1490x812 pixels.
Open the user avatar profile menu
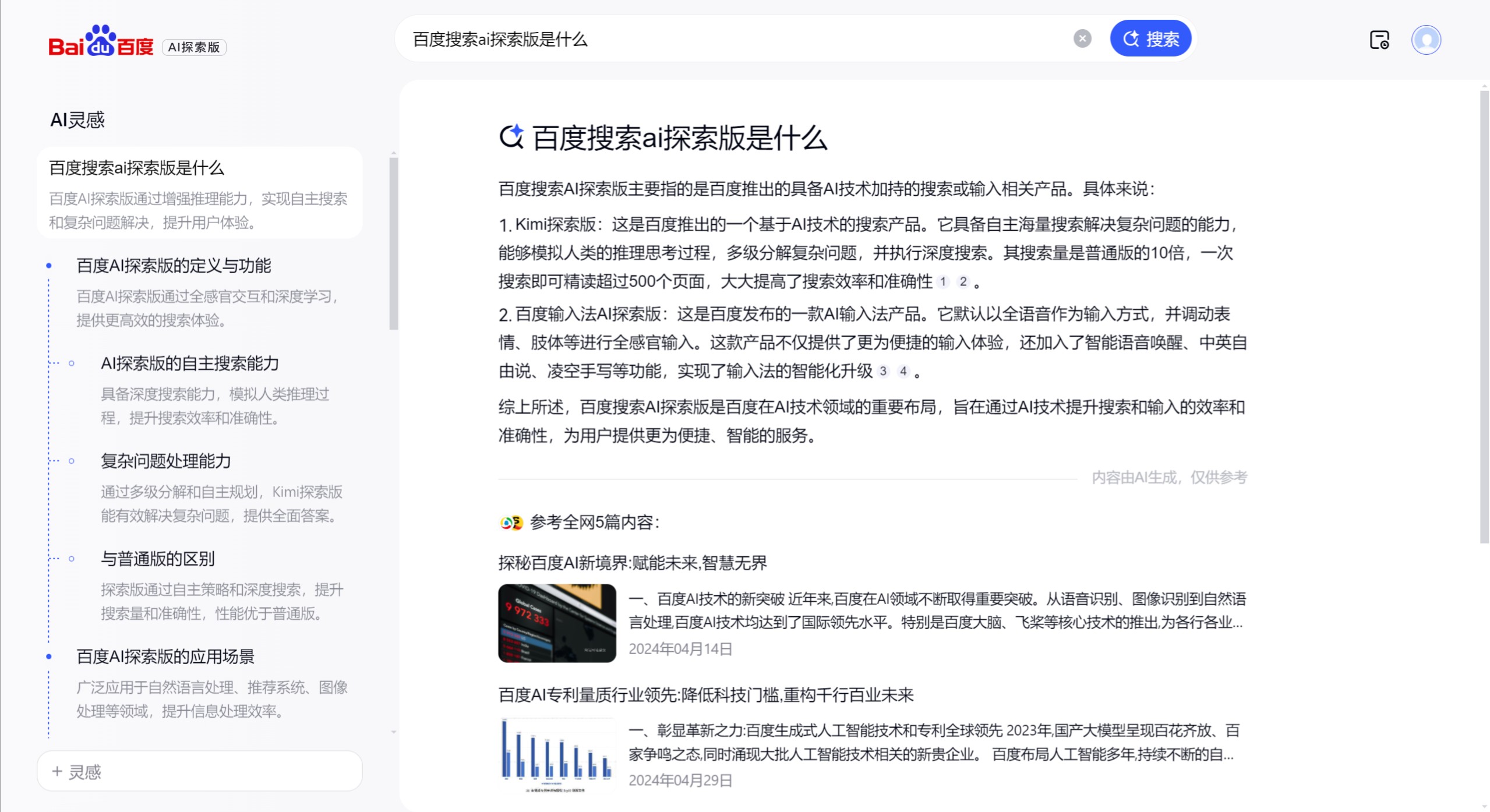[x=1425, y=40]
